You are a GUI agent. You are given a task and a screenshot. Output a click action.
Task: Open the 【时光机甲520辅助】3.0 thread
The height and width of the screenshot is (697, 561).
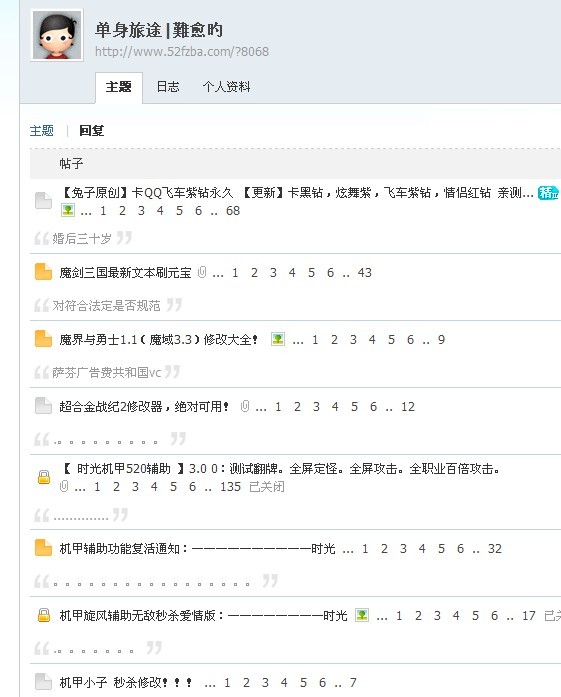tap(282, 469)
